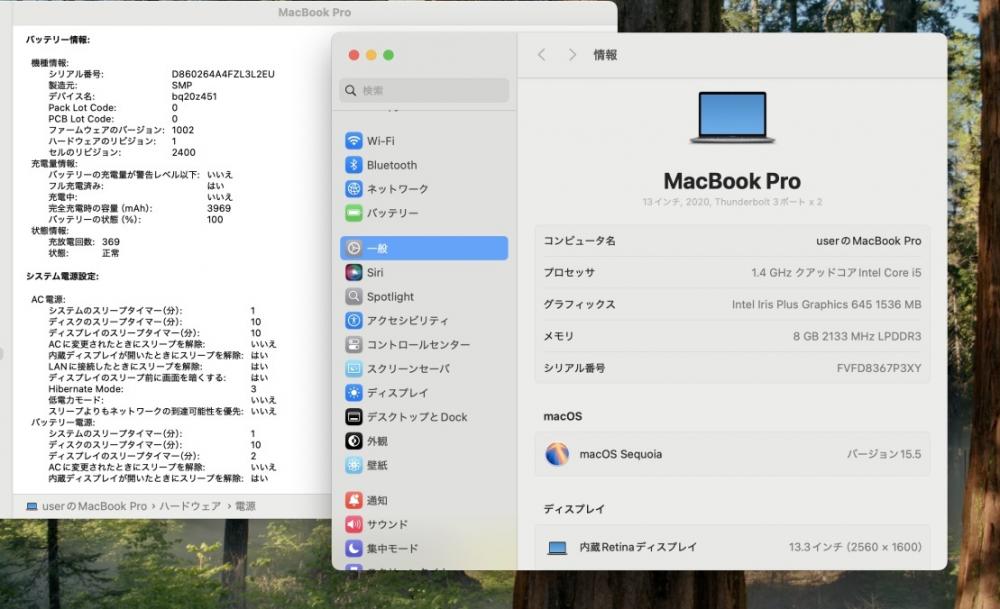
Task: Click the 検索 search field
Action: [424, 91]
